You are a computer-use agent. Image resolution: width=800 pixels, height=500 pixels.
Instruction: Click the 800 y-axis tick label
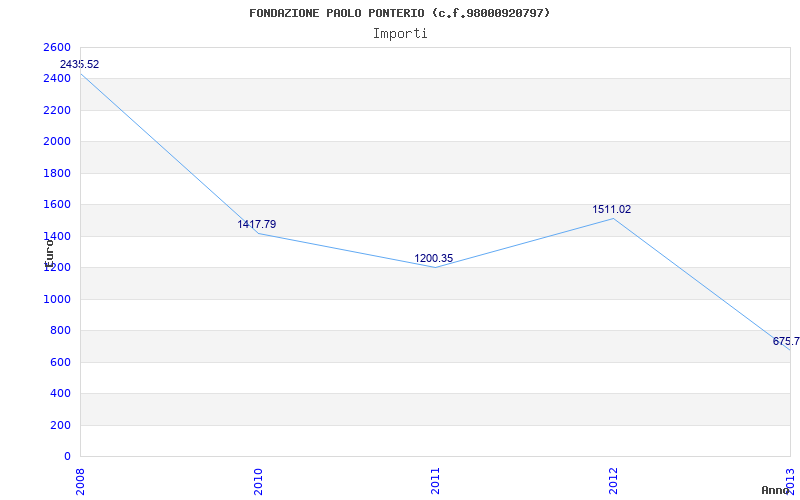tap(59, 331)
